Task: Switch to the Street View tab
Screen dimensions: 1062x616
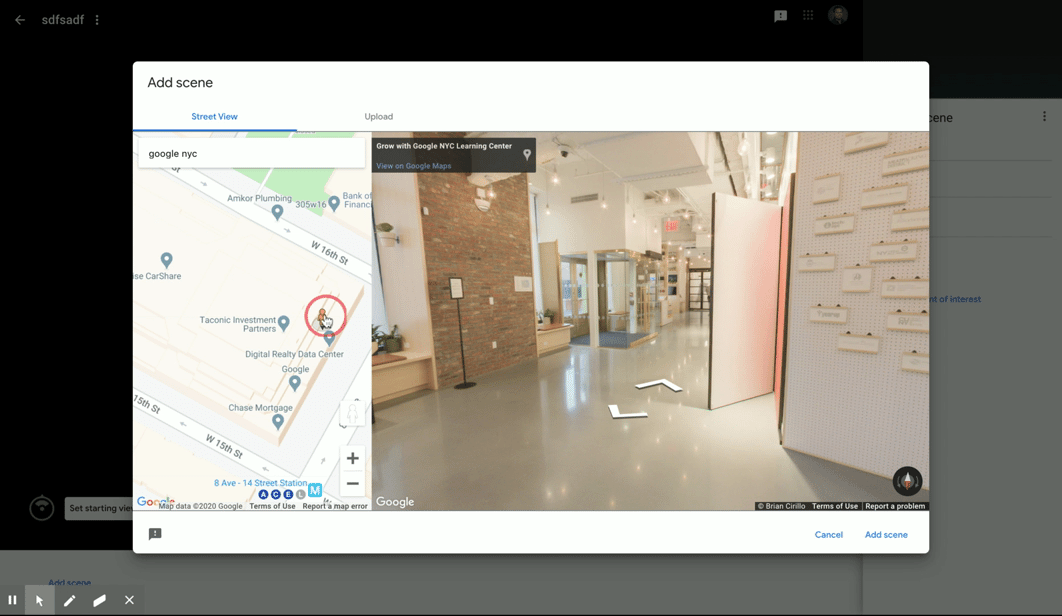Action: 214,117
